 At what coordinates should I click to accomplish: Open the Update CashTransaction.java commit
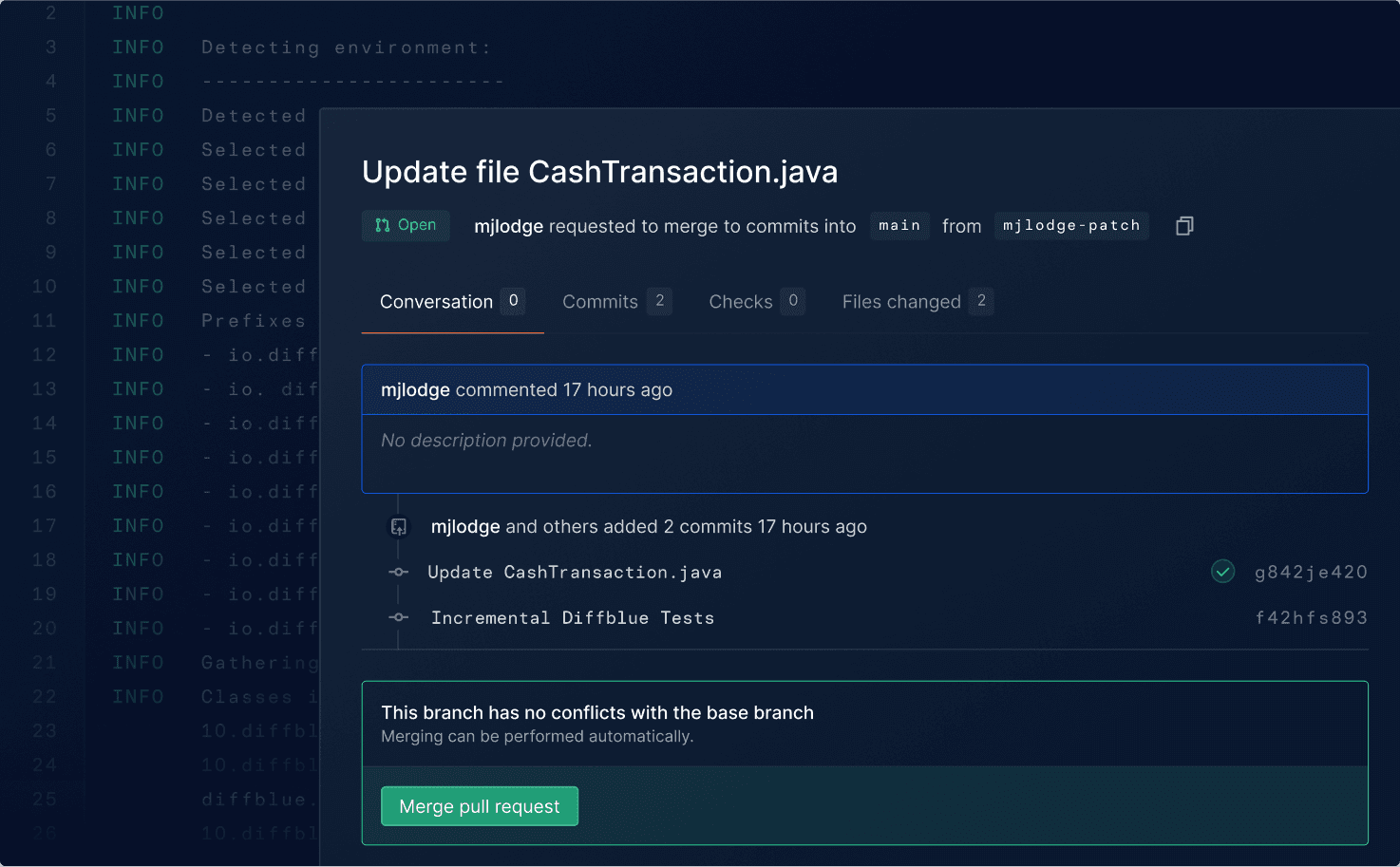click(x=575, y=573)
